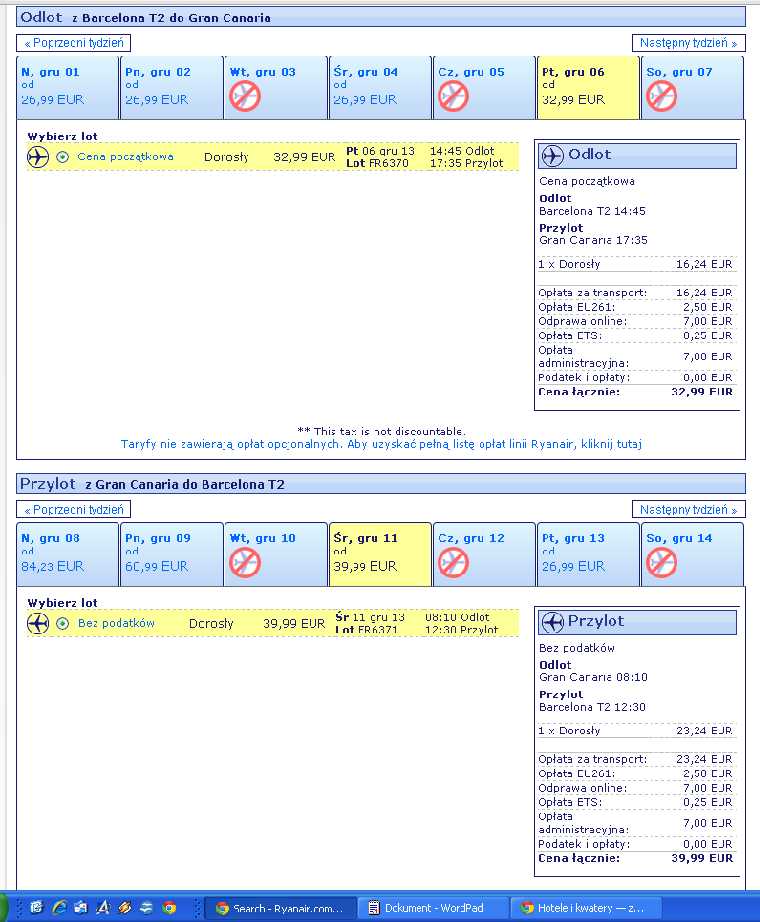
Task: Click the 32,99 EUR outbound fare price
Action: [x=304, y=157]
